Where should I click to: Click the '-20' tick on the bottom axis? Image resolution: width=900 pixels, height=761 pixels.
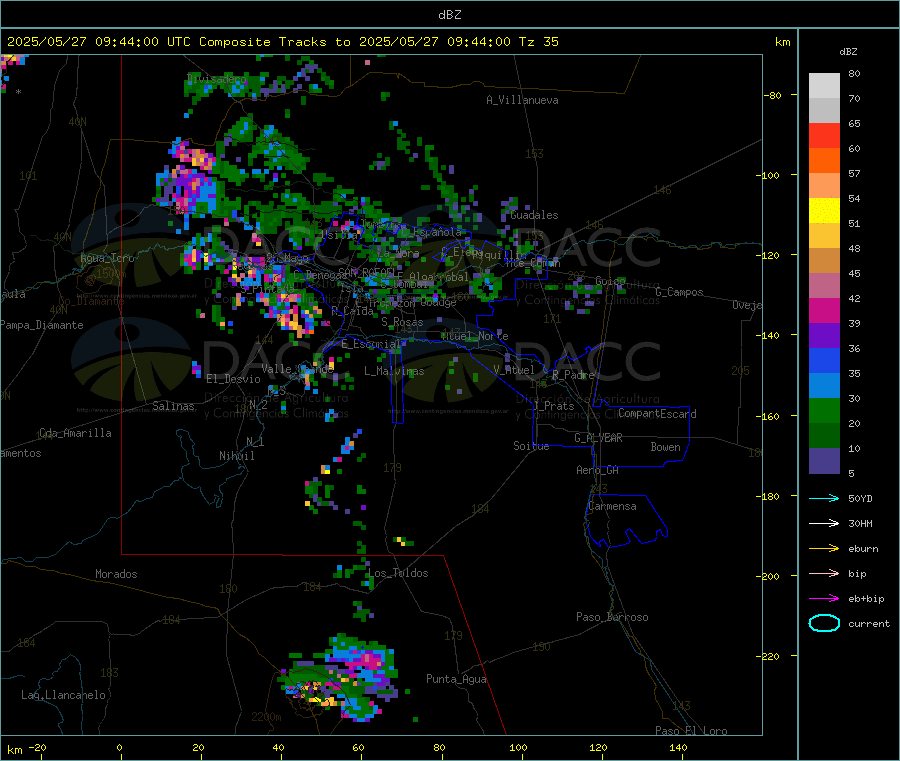38,747
